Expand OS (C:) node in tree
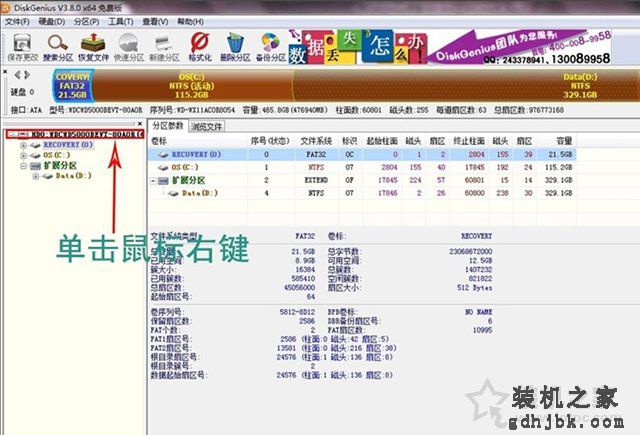Screen dimensions: 640x435 point(23,155)
